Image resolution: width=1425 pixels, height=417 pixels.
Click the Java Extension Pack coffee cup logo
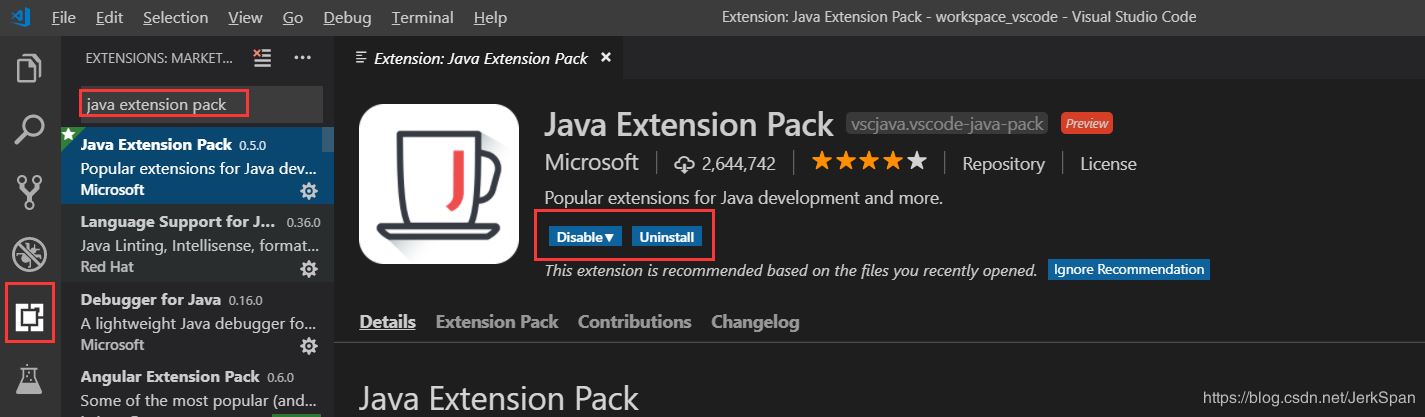[438, 184]
